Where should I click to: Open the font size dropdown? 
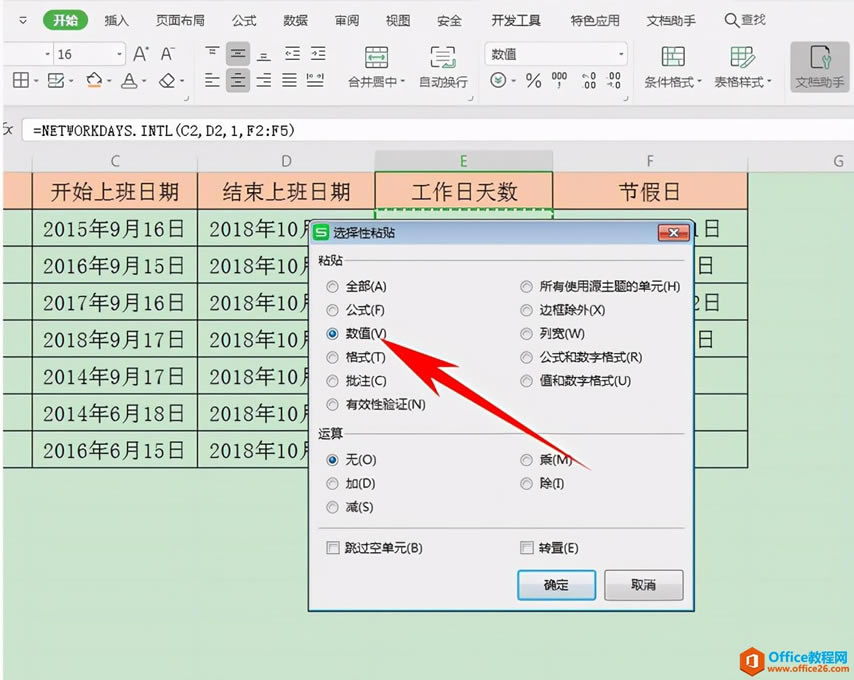point(119,54)
